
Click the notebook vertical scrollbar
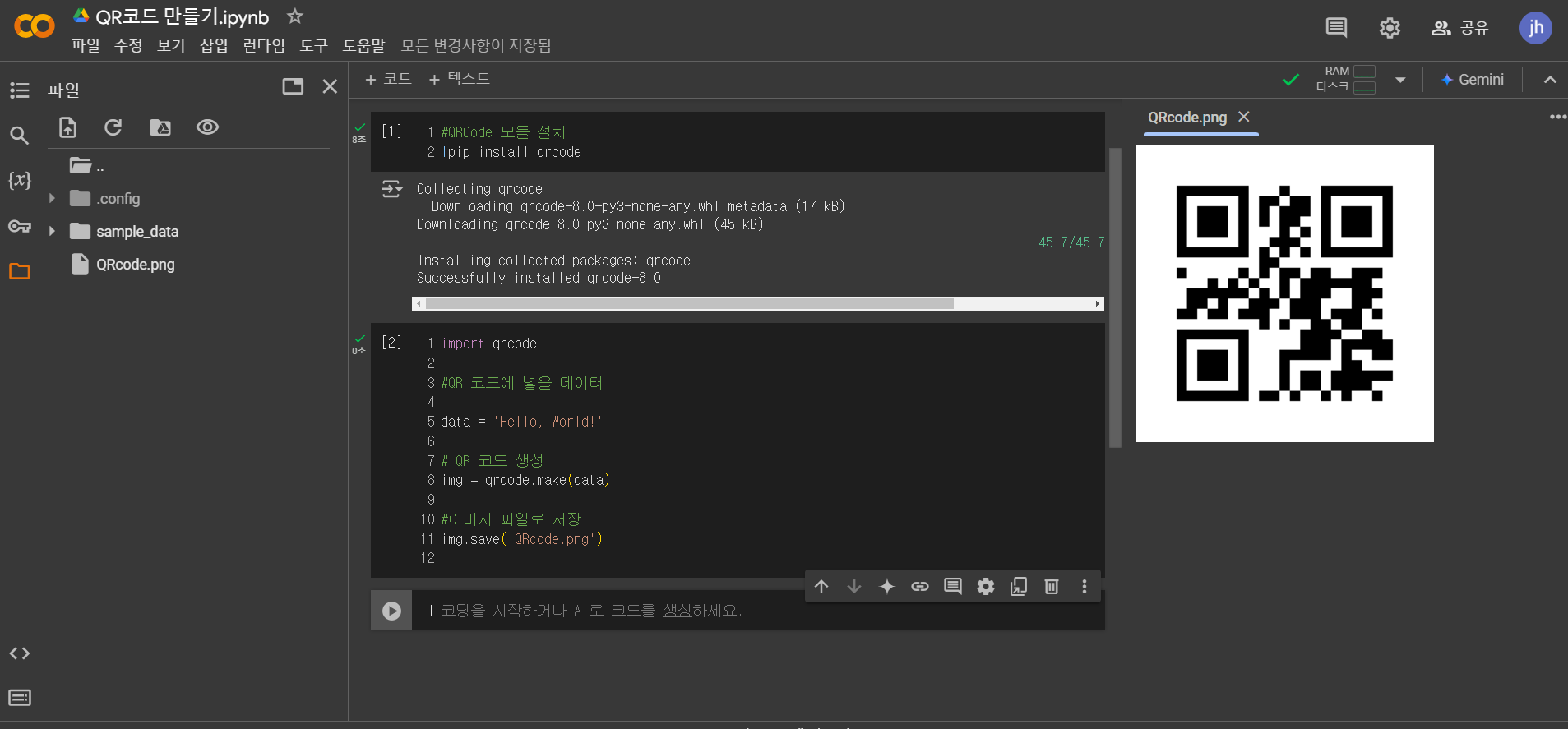(x=1115, y=298)
